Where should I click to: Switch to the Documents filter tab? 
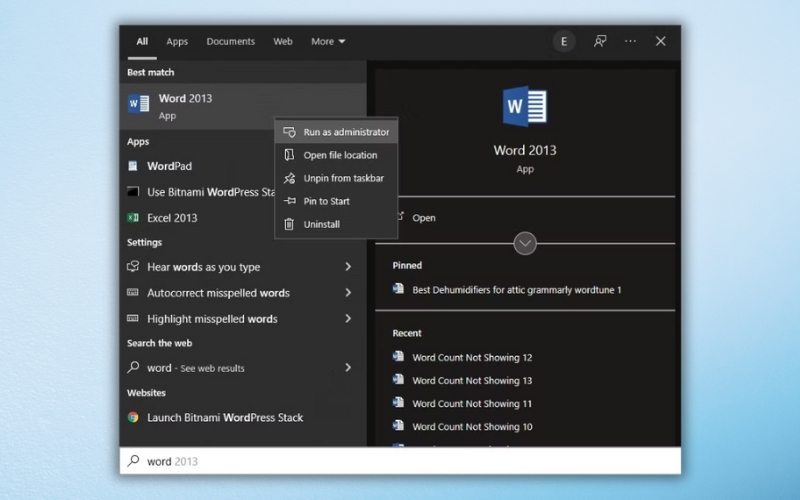tap(231, 41)
